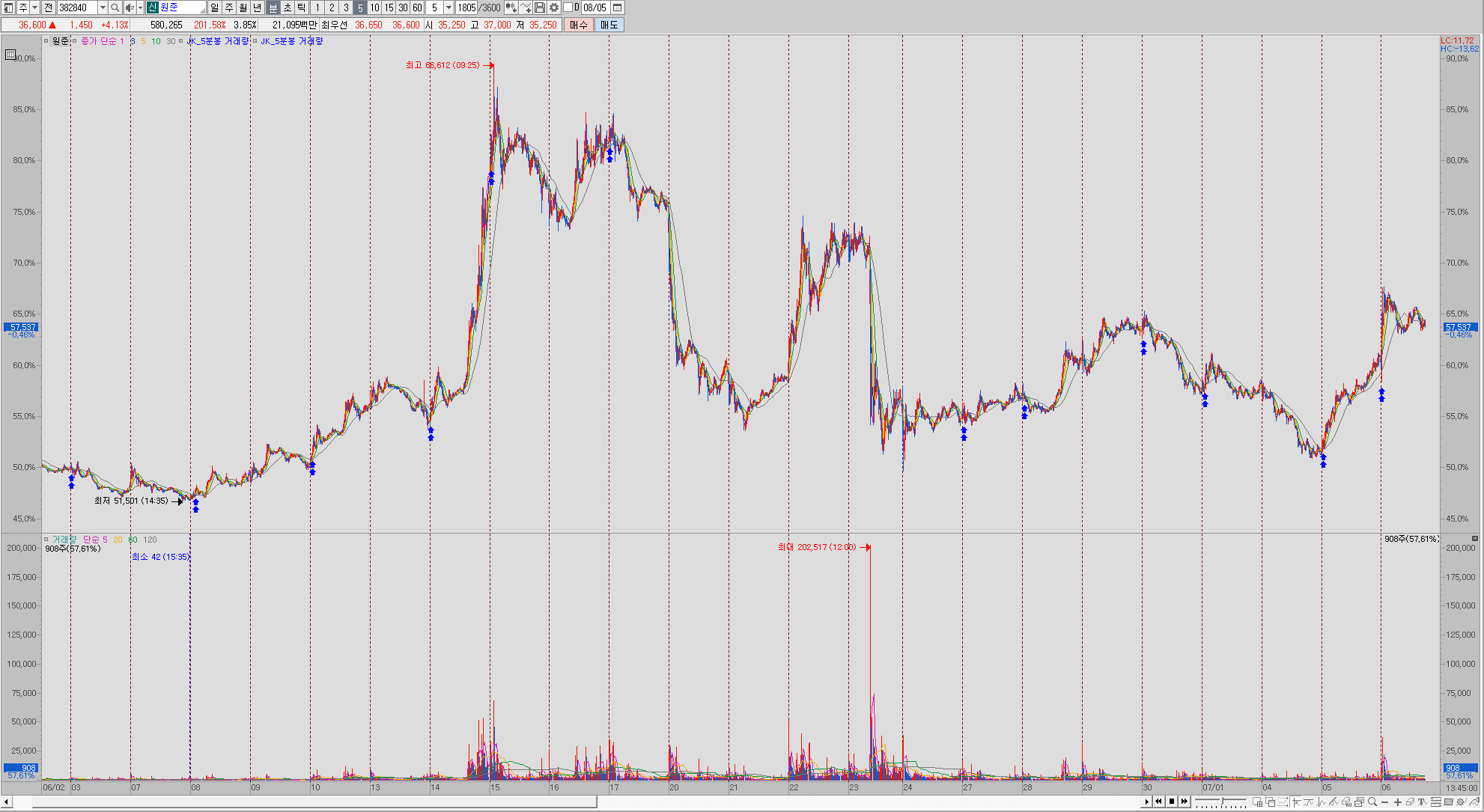Click the 매수 buy button
The image size is (1484, 812).
tap(579, 25)
